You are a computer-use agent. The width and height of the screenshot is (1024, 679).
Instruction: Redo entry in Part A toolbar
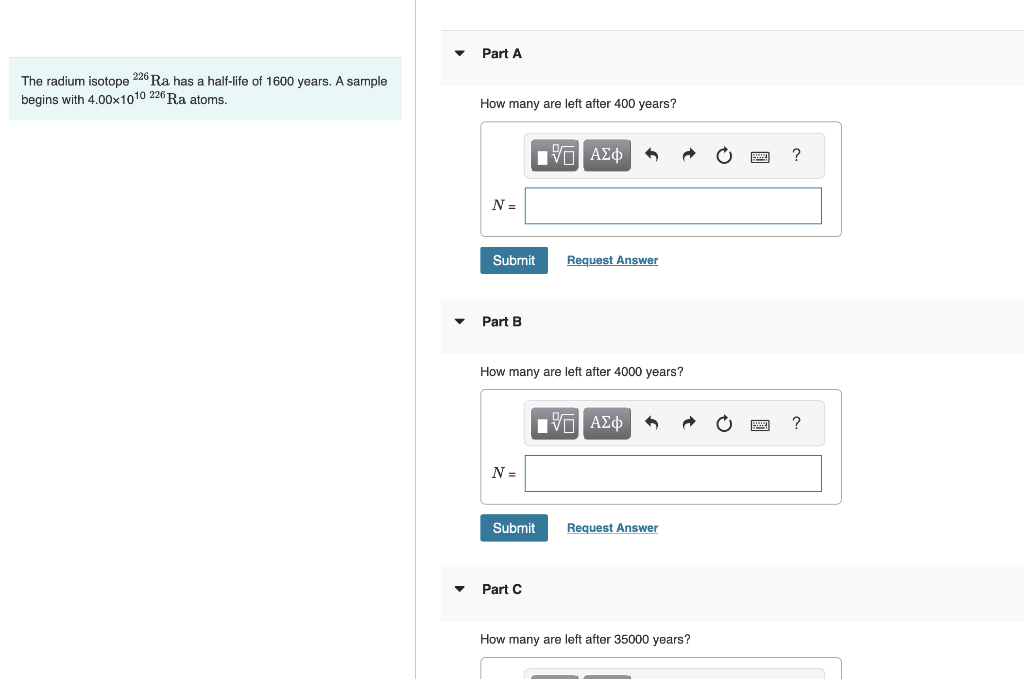click(x=688, y=155)
